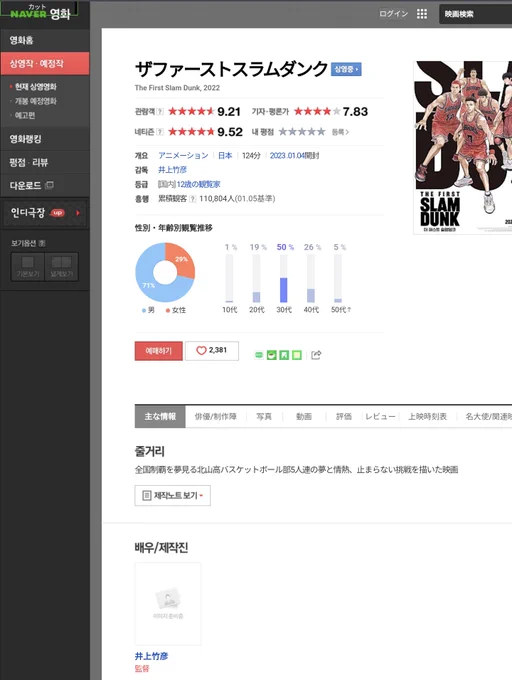Click the 映画検索 search field
512x680 pixels.
click(x=476, y=14)
